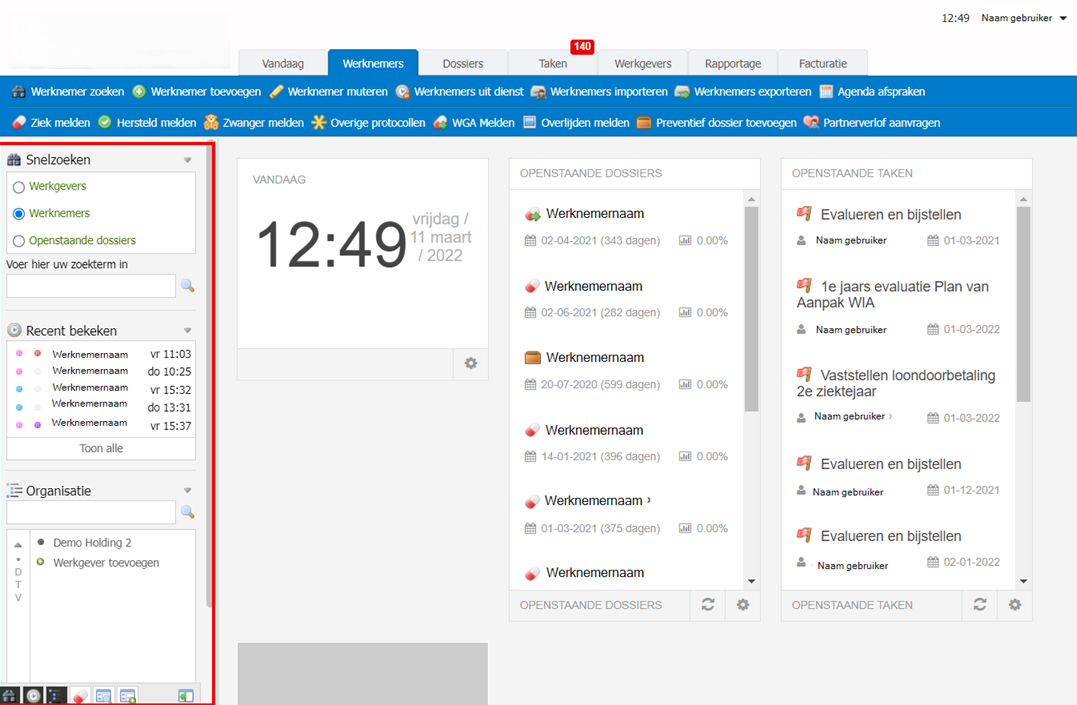
Task: Open Demo Holding 2 in organisation tree
Action: click(92, 543)
